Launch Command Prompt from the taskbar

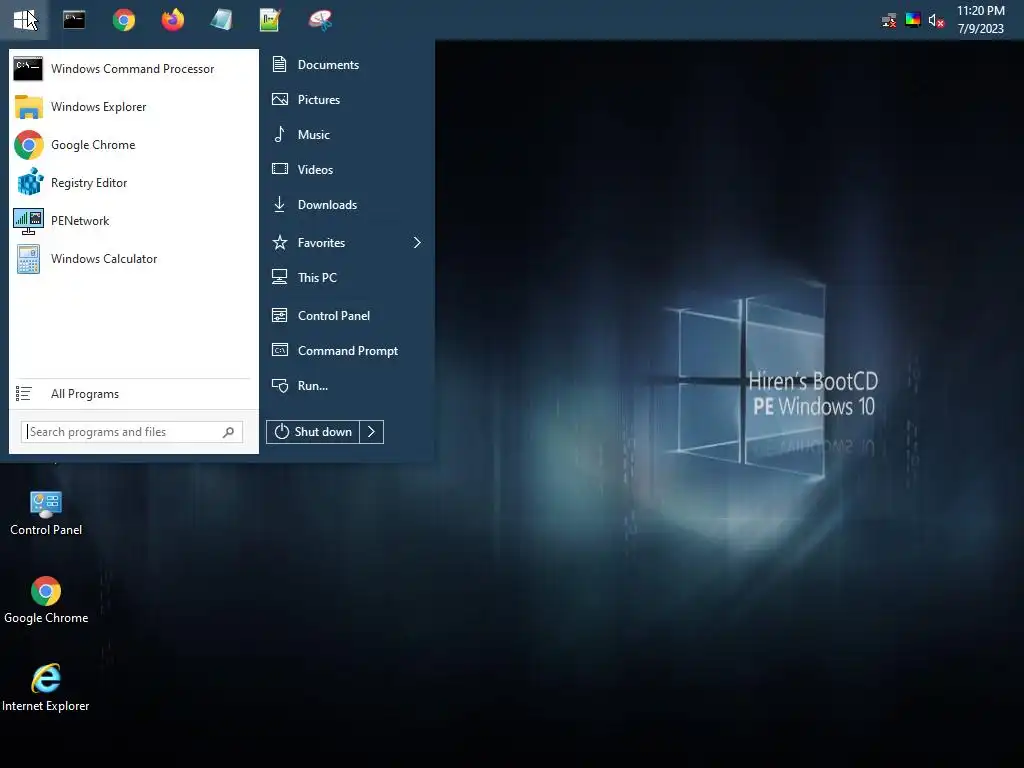coord(74,20)
